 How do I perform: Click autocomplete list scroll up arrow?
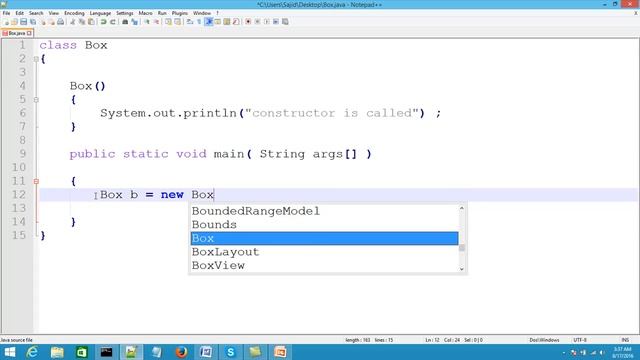[x=462, y=208]
